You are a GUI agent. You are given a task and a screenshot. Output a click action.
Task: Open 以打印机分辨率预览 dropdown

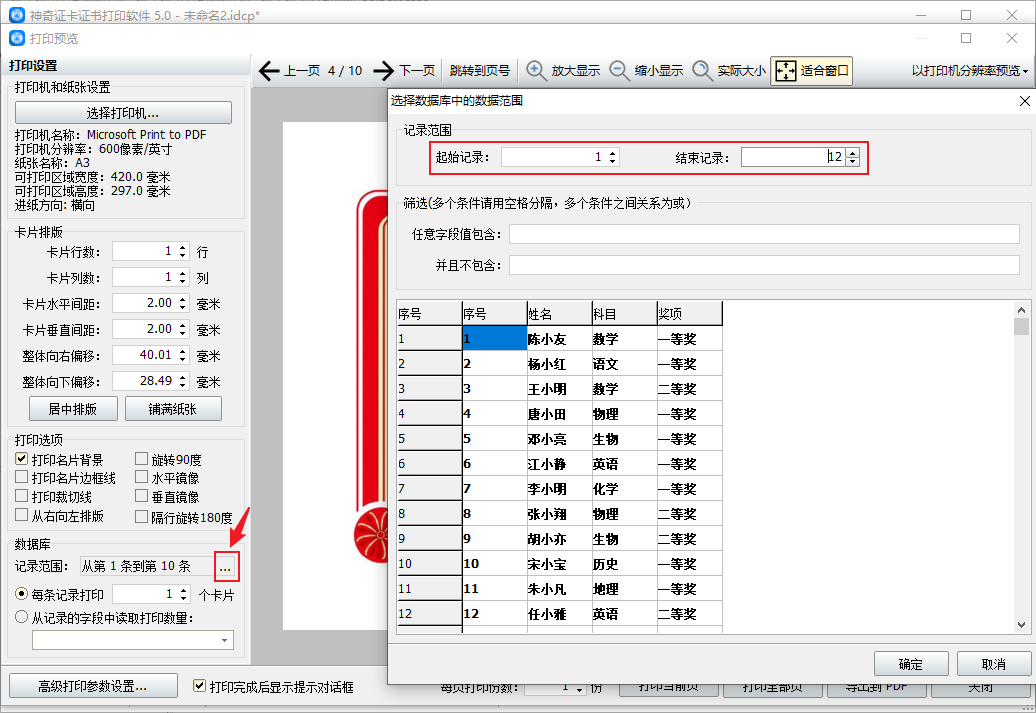[969, 71]
